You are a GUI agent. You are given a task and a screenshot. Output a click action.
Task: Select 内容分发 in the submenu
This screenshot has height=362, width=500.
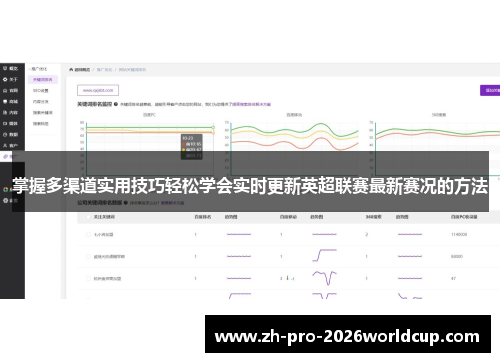tap(41, 101)
